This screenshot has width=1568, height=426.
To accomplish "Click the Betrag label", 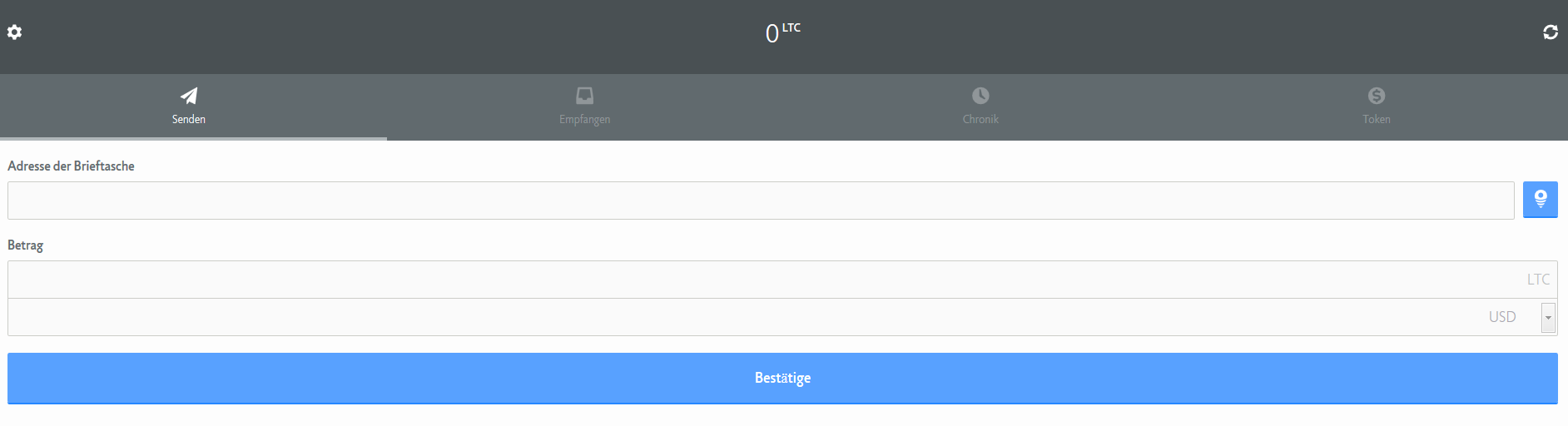I will pyautogui.click(x=25, y=245).
